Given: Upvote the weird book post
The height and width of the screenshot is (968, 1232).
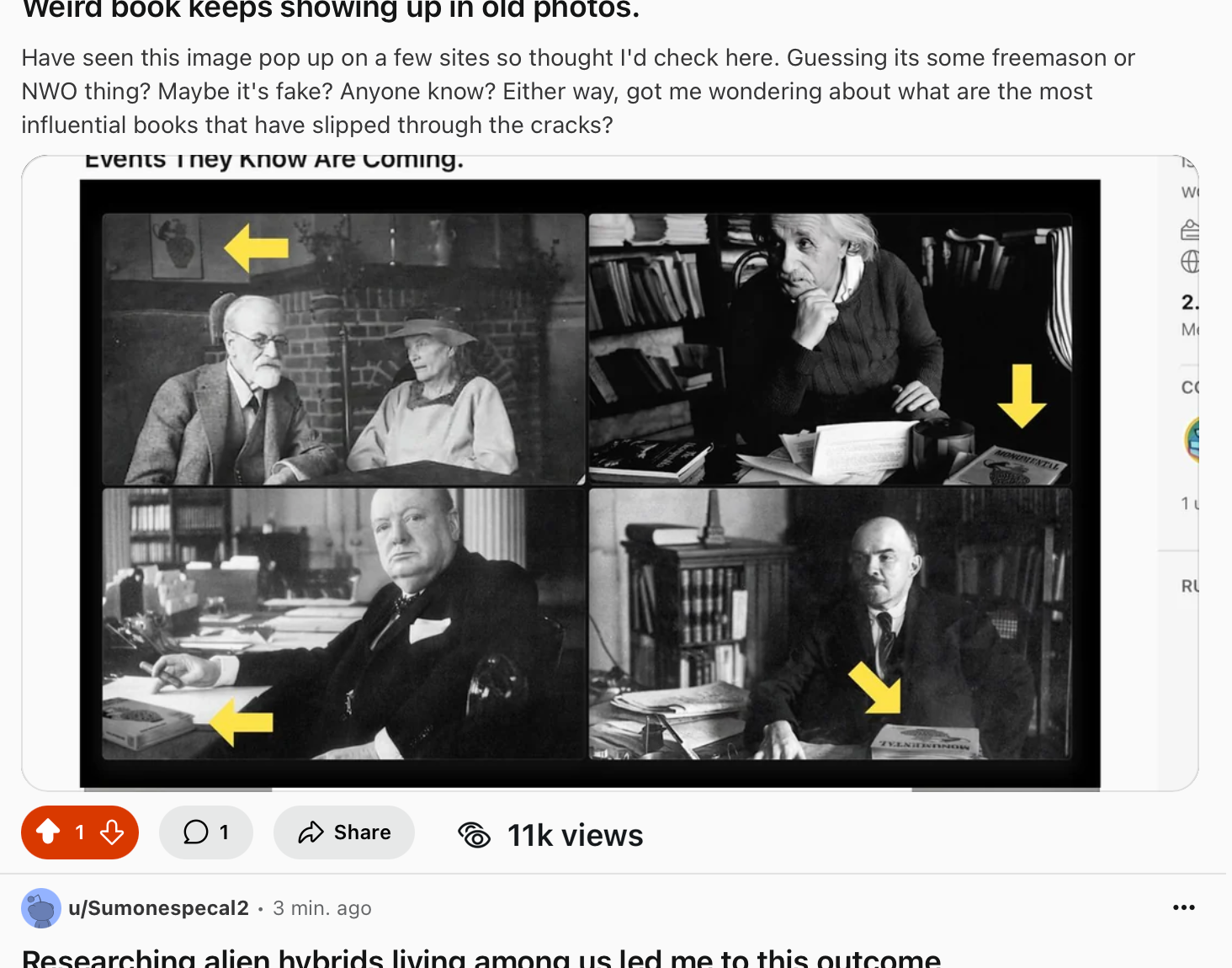Looking at the screenshot, I should (48, 832).
